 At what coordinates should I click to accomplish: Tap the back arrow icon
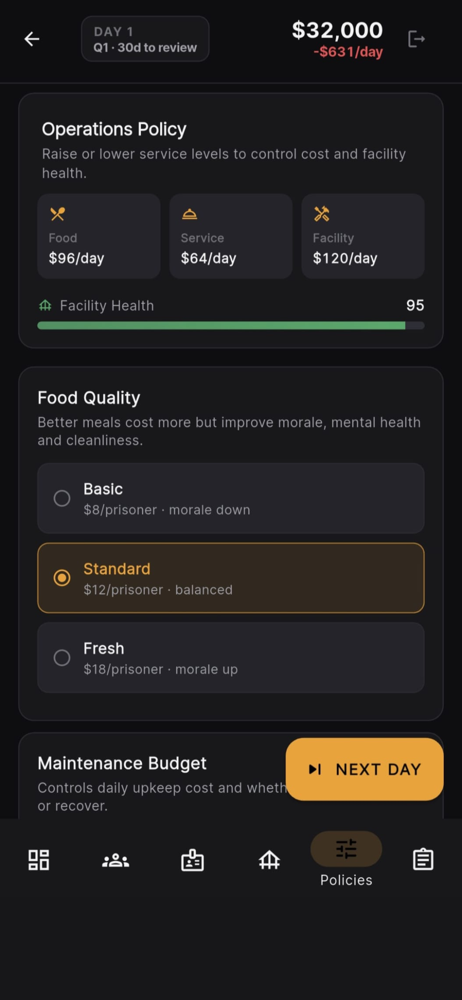pos(32,39)
